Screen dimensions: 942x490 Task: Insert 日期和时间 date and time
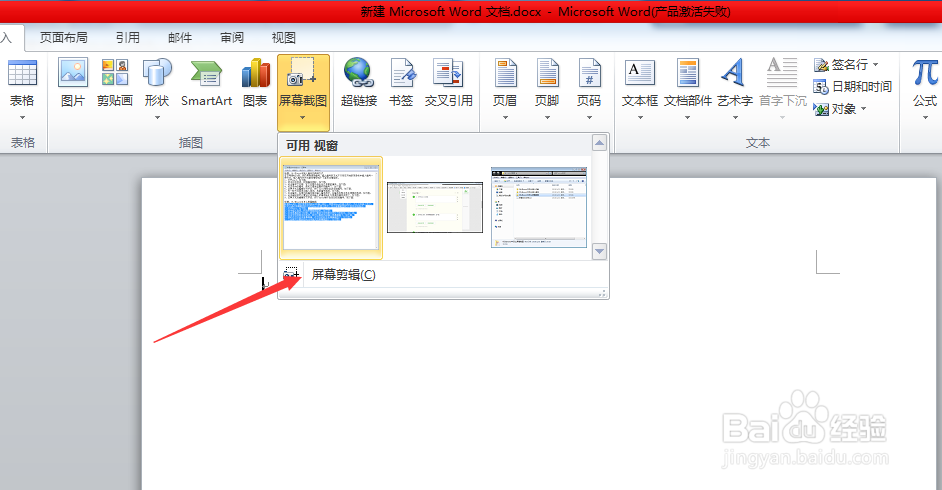[852, 86]
